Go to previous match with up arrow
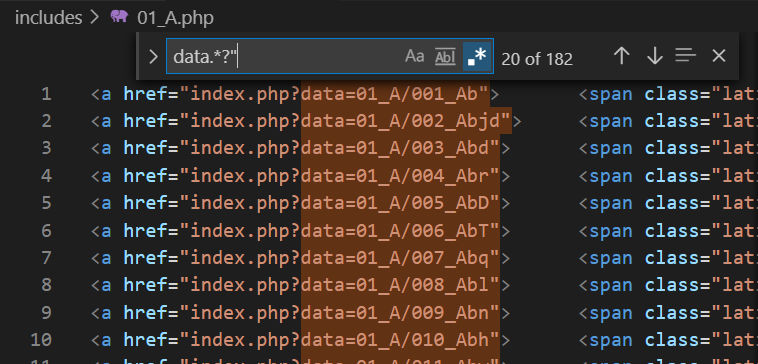The height and width of the screenshot is (364, 758). (621, 57)
